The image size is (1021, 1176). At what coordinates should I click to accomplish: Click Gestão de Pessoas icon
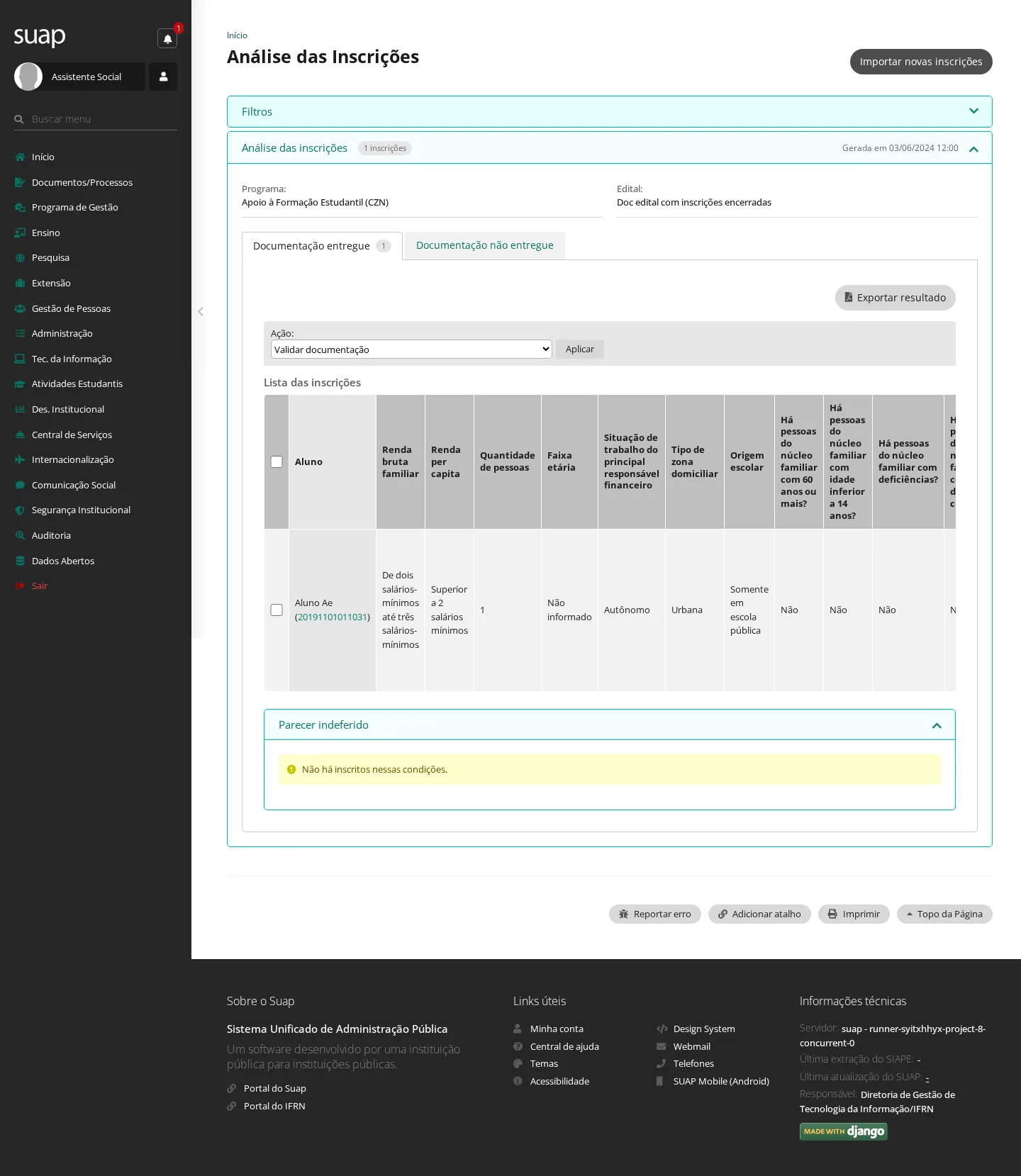point(20,308)
